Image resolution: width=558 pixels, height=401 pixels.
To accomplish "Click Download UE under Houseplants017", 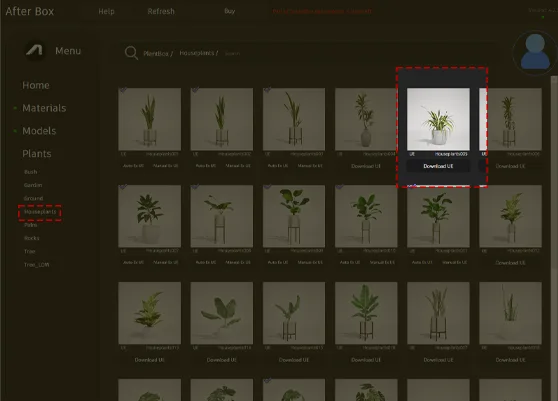I will 438,360.
